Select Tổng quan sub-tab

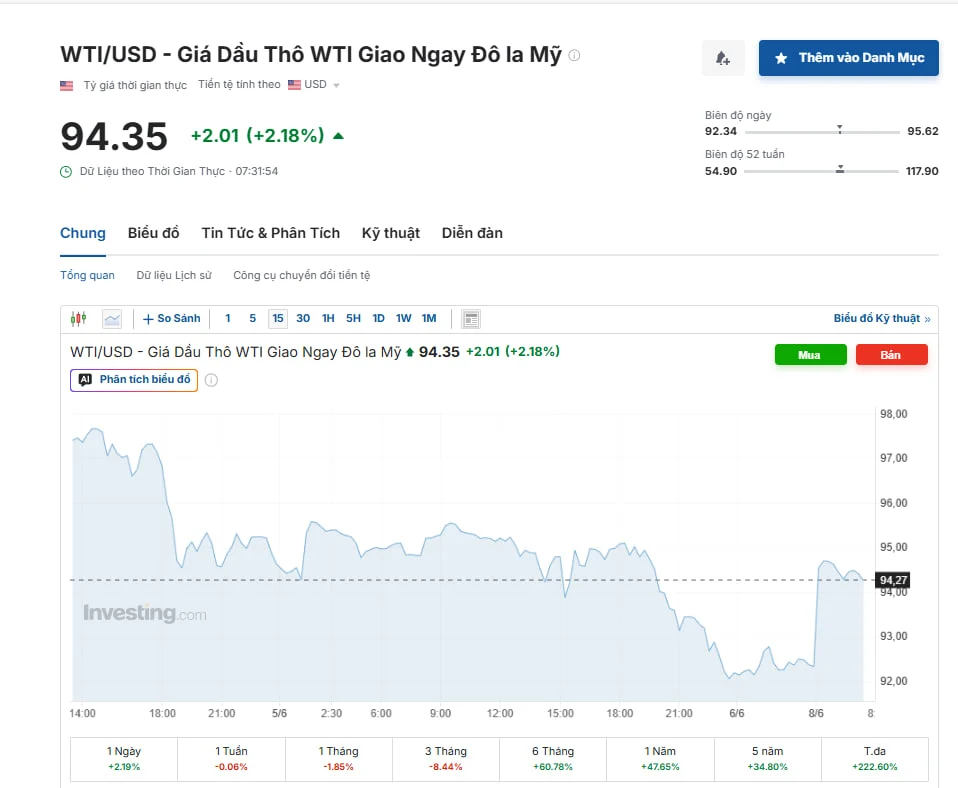pos(87,275)
